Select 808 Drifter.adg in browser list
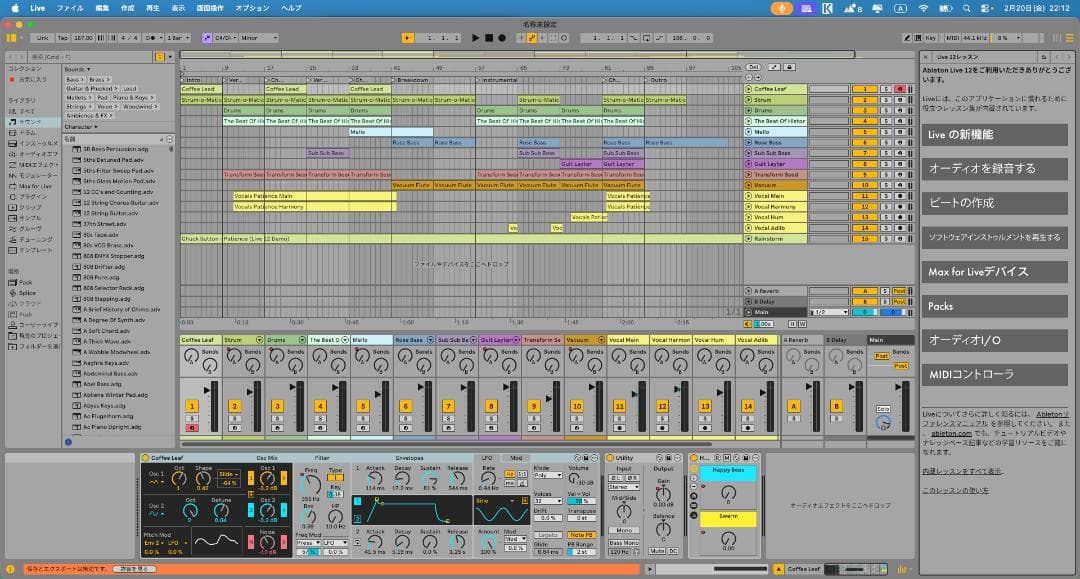 tap(103, 266)
